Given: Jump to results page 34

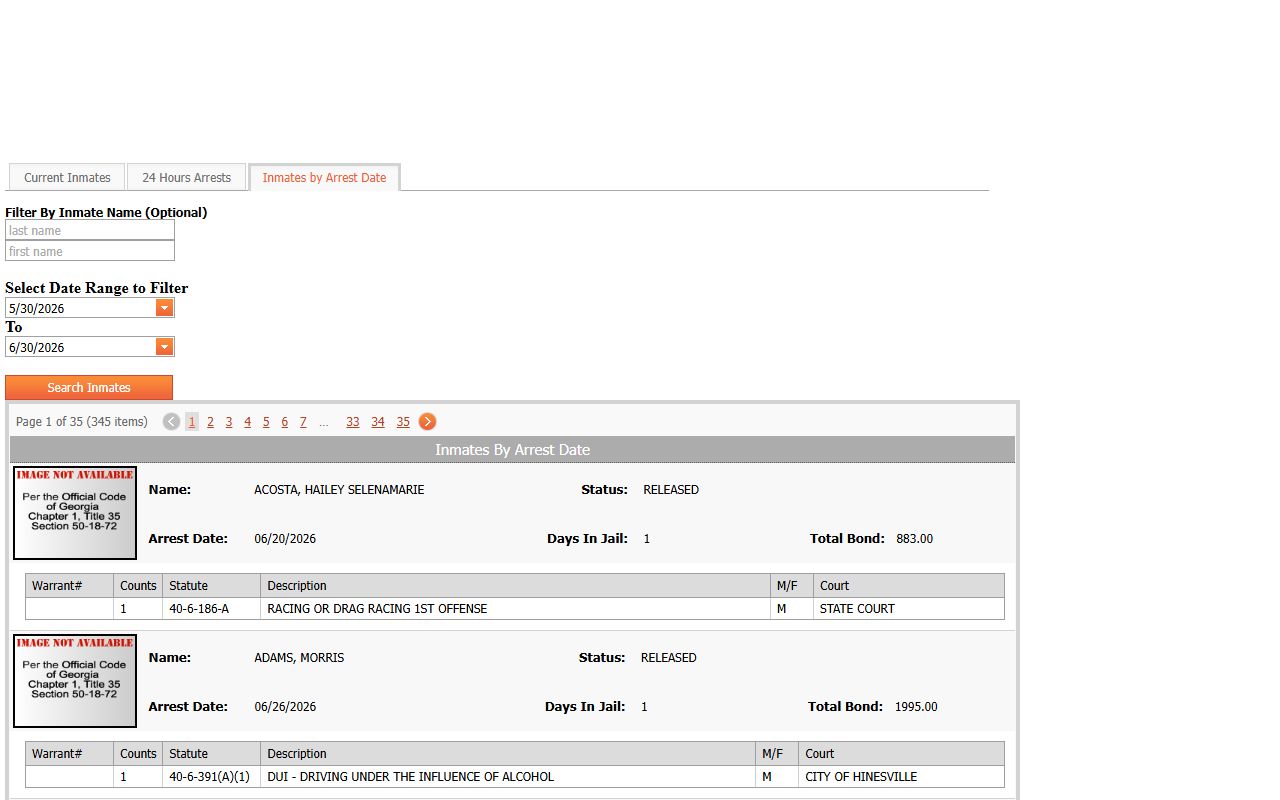Looking at the screenshot, I should coord(378,422).
